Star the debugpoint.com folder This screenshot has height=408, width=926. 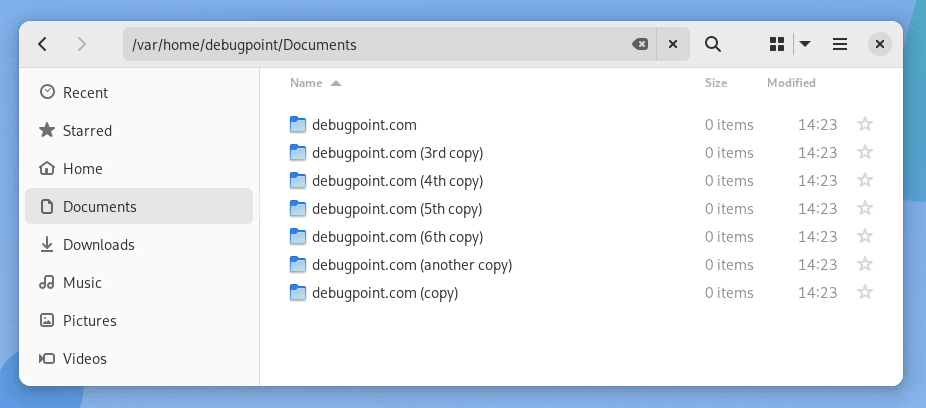(865, 125)
